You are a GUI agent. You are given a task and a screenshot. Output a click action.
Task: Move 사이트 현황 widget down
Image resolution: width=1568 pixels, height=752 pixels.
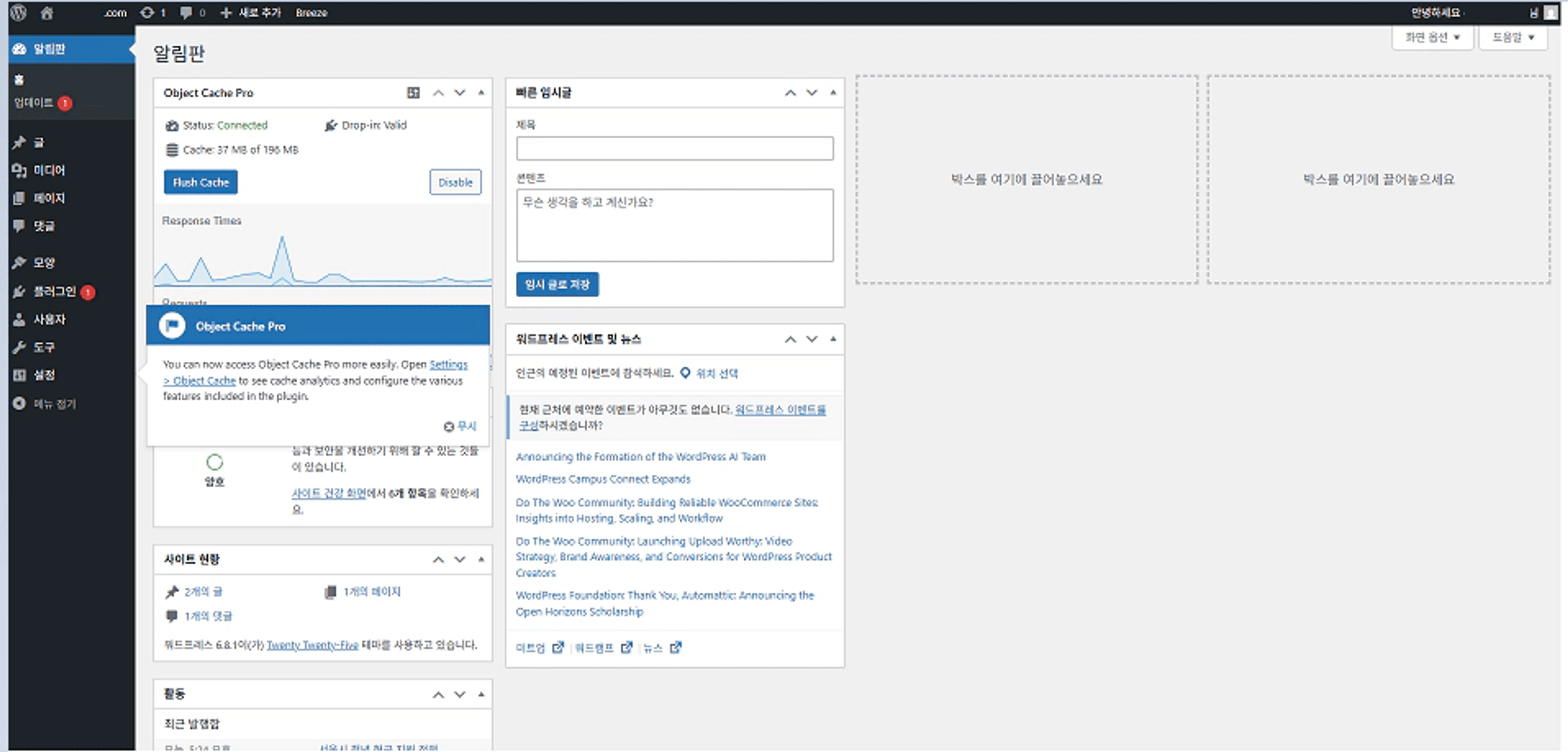coord(459,559)
